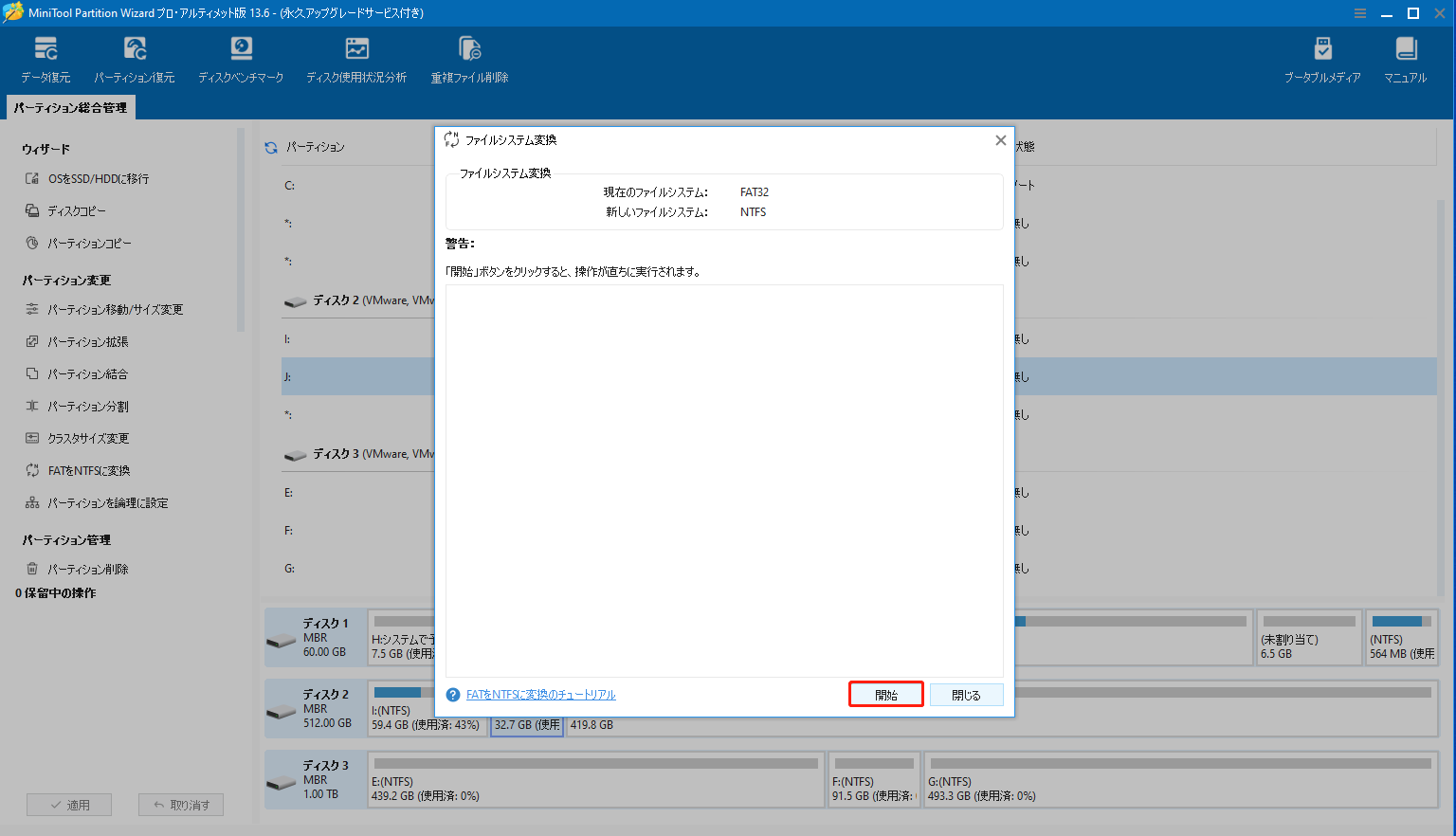Launch ディスクベンチマーク
Screen dimensions: 1456x836
point(241,60)
